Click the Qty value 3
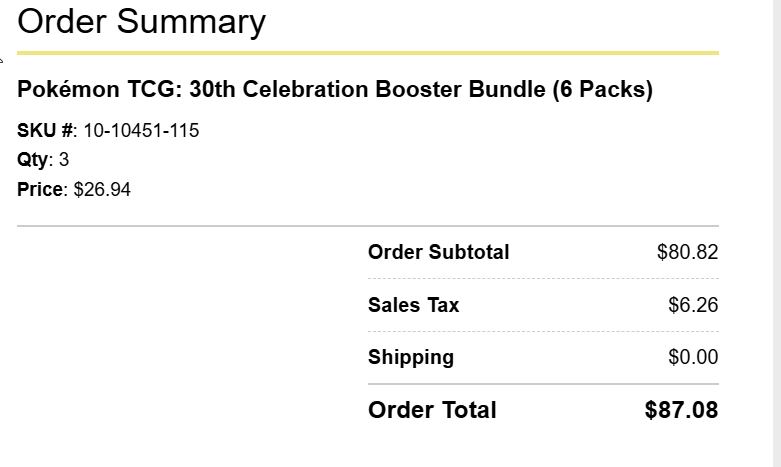 (64, 160)
